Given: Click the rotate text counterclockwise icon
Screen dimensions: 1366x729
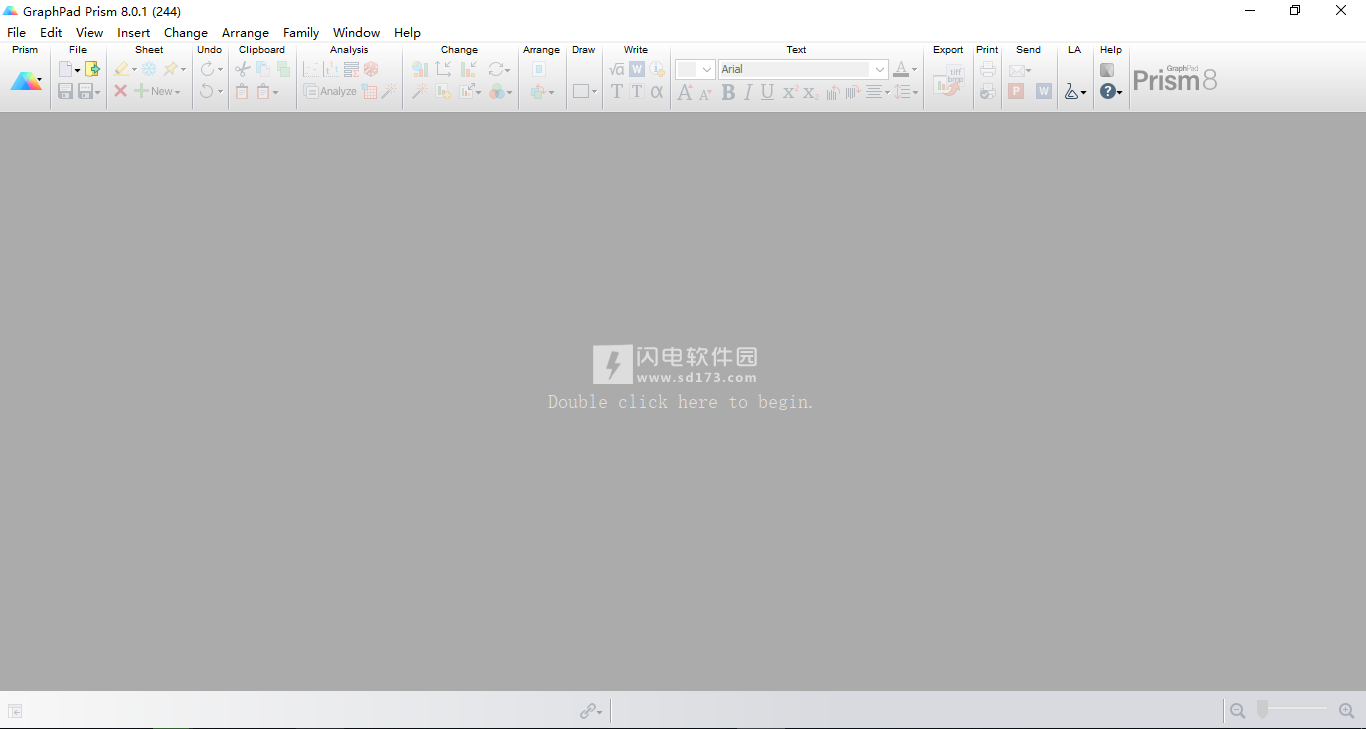Looking at the screenshot, I should coord(832,92).
